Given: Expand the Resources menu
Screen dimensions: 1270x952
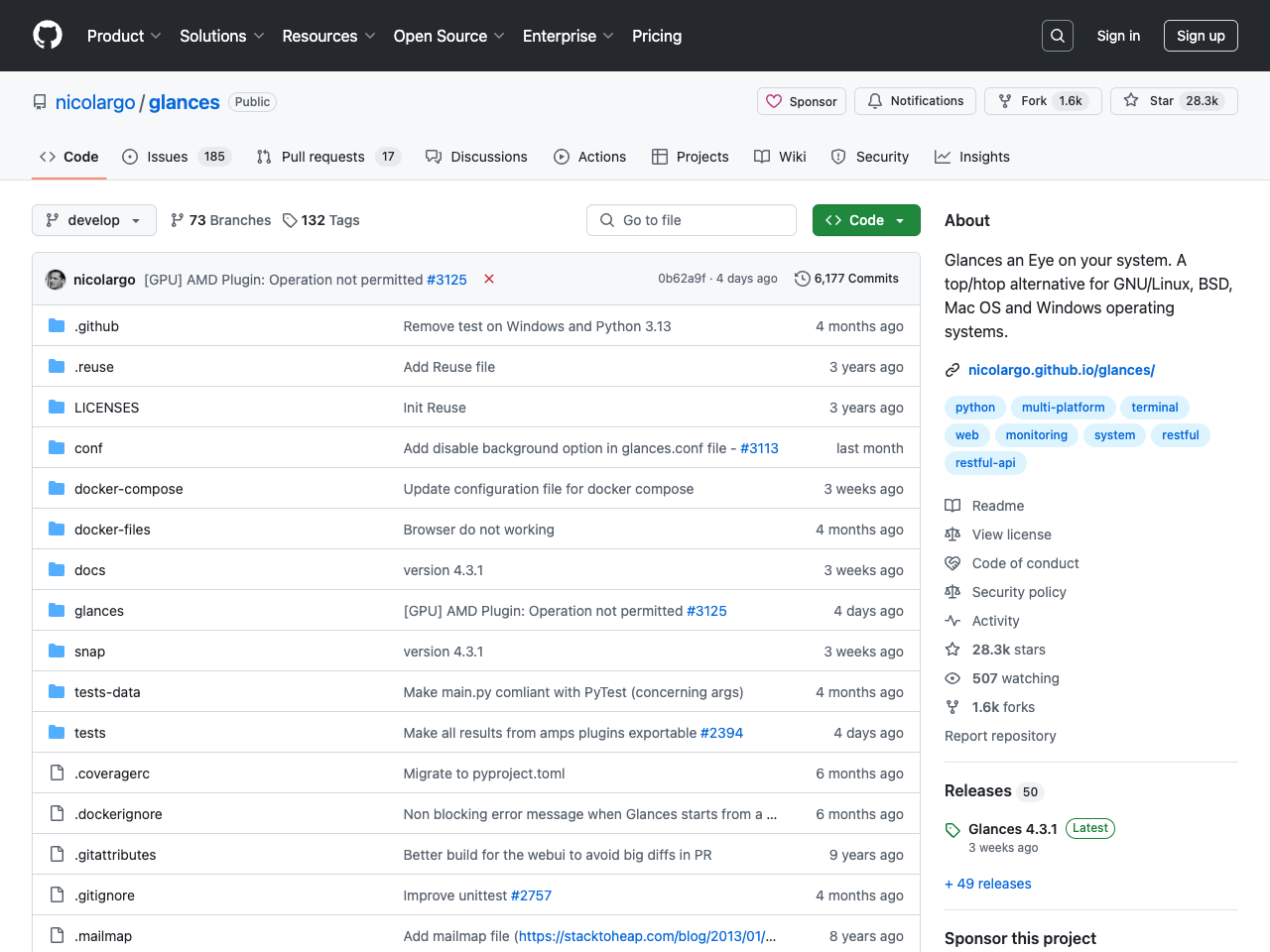Looking at the screenshot, I should [x=328, y=36].
